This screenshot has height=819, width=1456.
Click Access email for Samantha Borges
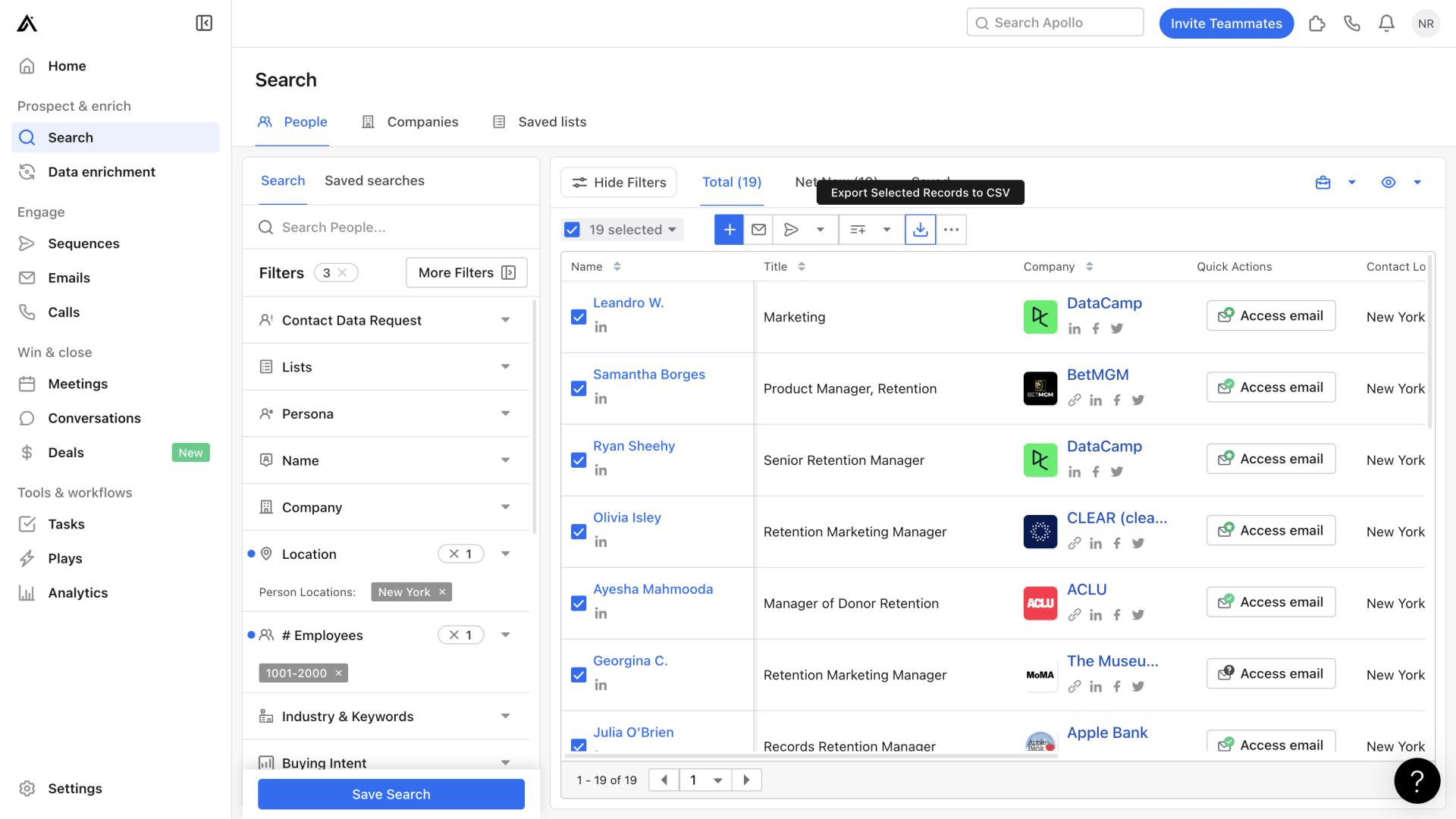click(1271, 388)
